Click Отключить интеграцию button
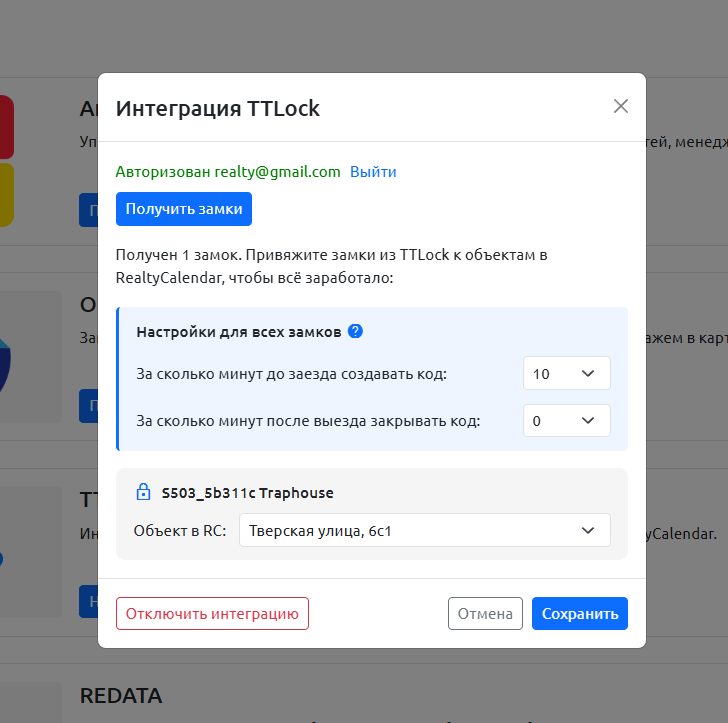Image resolution: width=728 pixels, height=723 pixels. click(212, 613)
